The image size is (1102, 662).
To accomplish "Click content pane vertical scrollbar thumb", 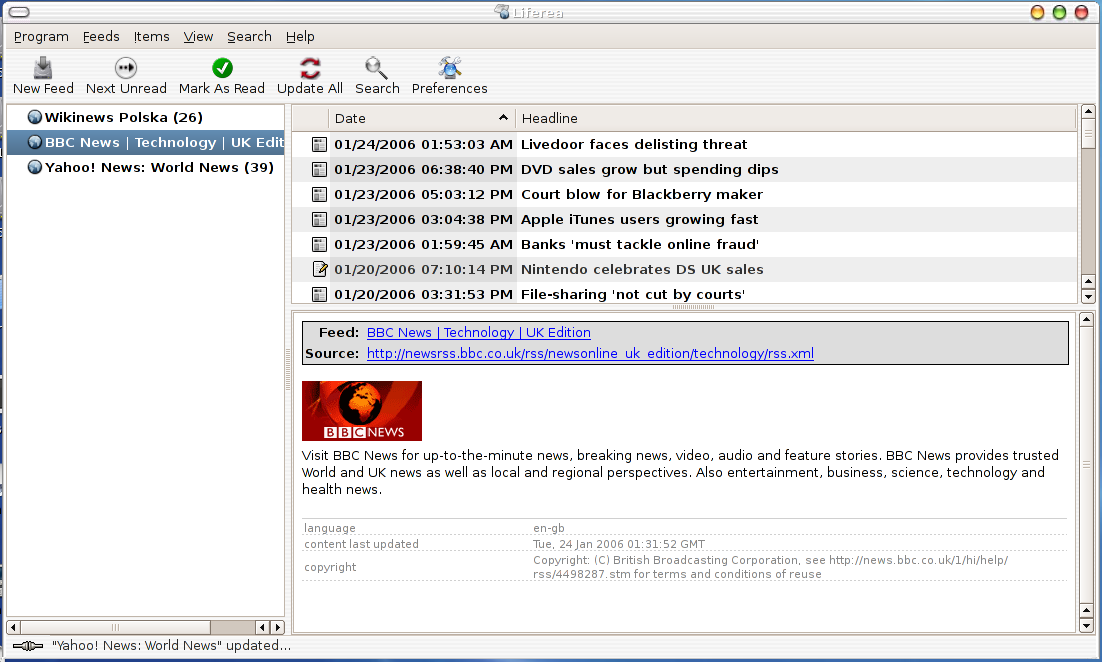I will tap(1087, 465).
